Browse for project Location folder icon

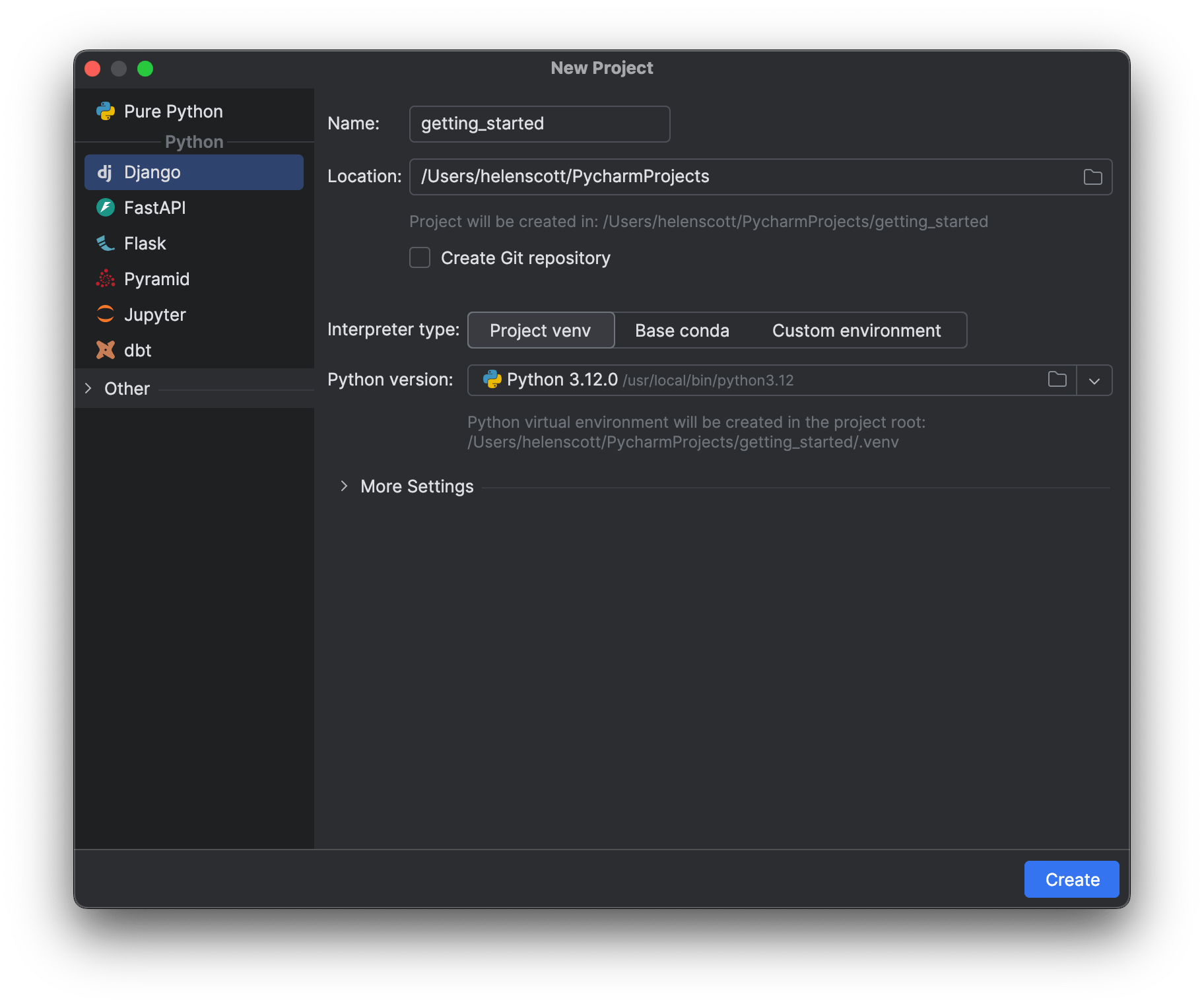(x=1092, y=177)
